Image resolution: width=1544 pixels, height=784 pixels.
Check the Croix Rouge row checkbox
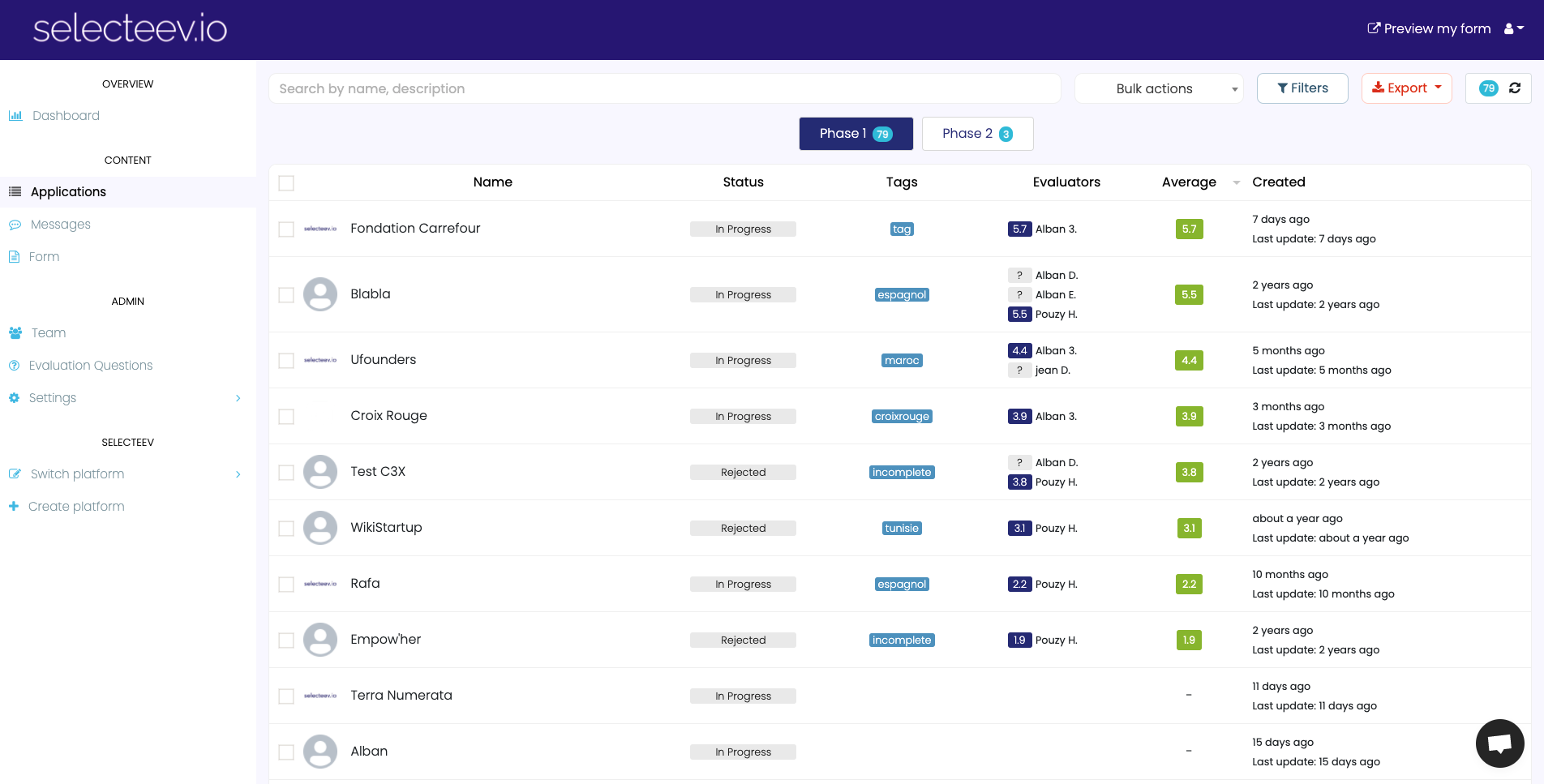[286, 417]
